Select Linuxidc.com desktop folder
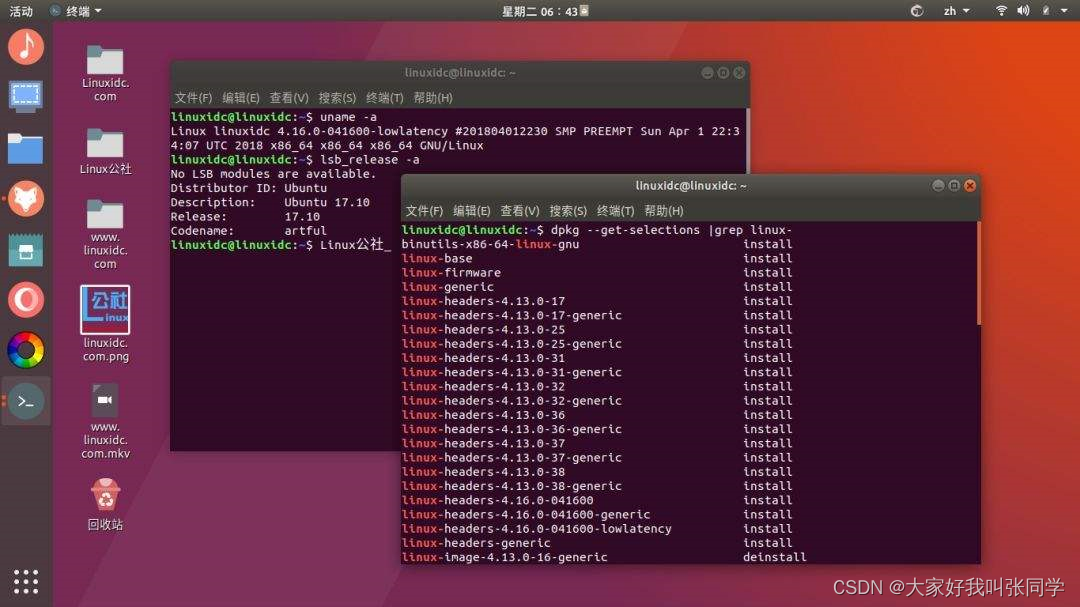Screen dimensions: 1080x607 click(x=105, y=73)
